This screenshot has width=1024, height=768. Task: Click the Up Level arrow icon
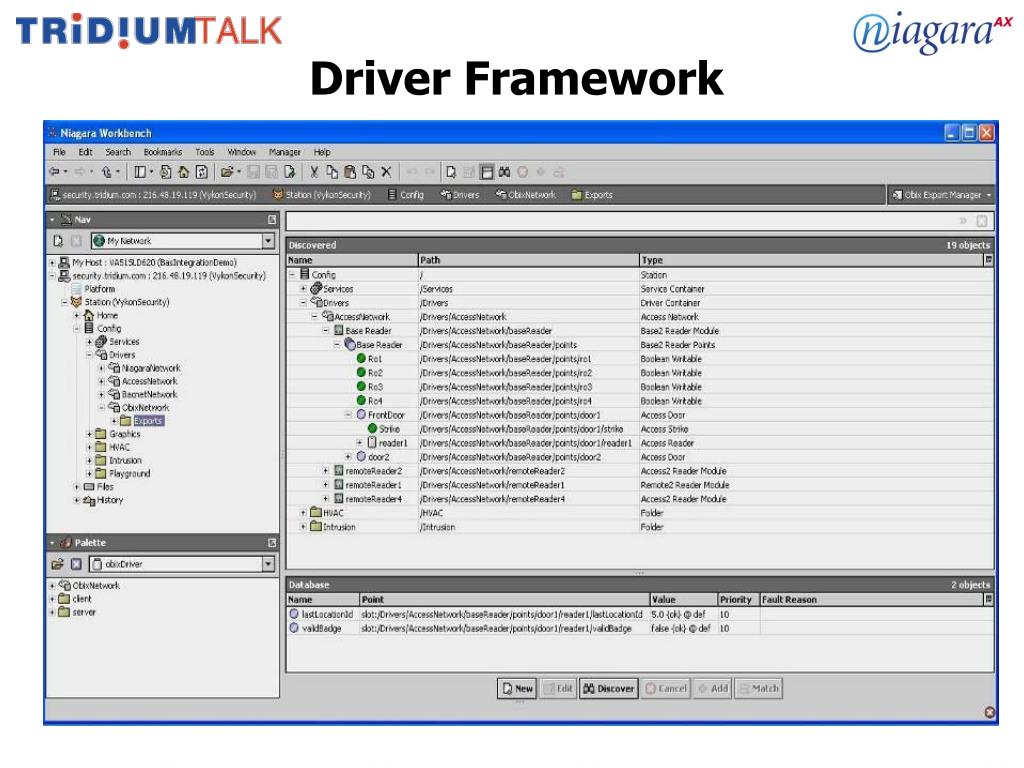(x=106, y=172)
